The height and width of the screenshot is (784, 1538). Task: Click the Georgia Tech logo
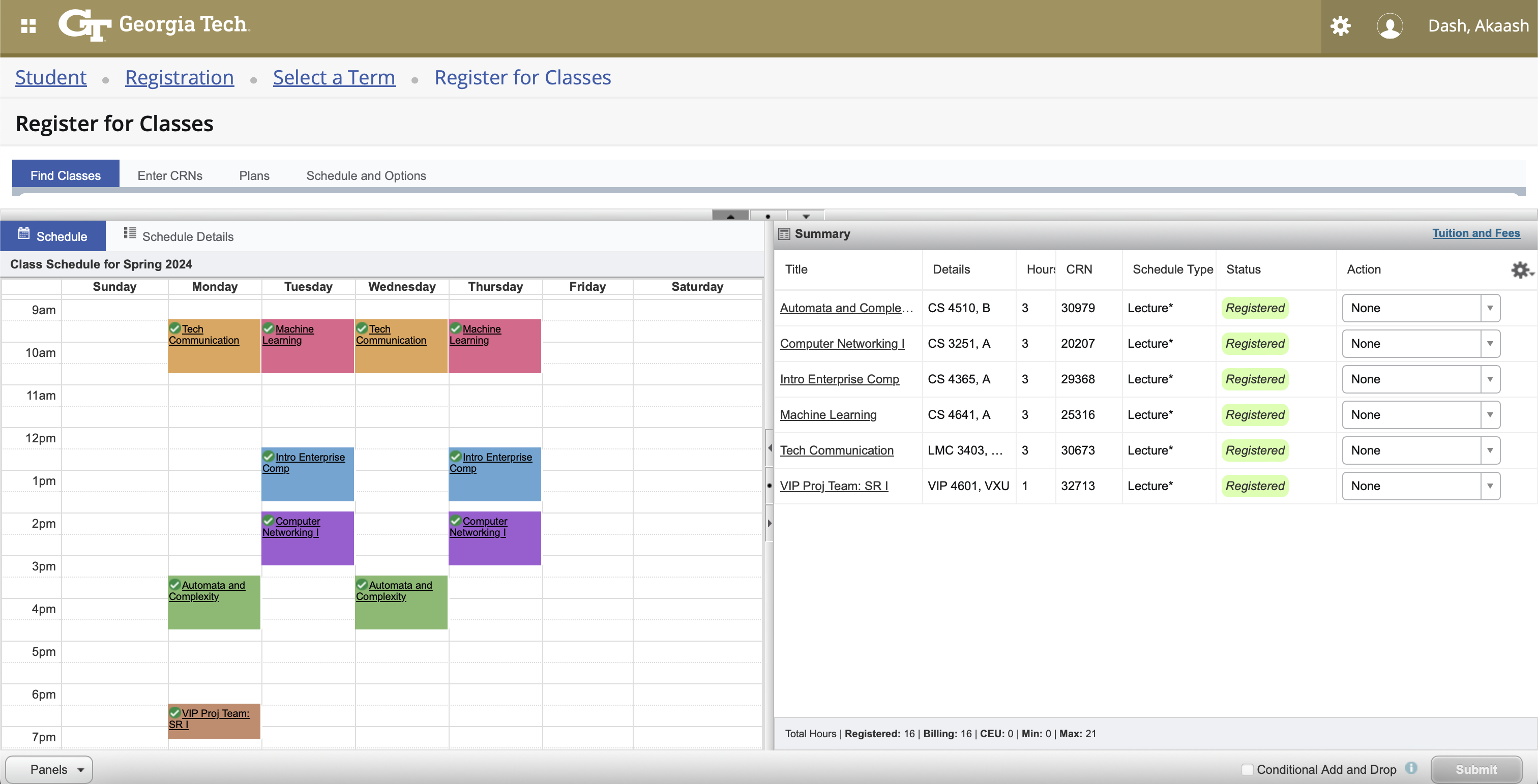tap(154, 25)
